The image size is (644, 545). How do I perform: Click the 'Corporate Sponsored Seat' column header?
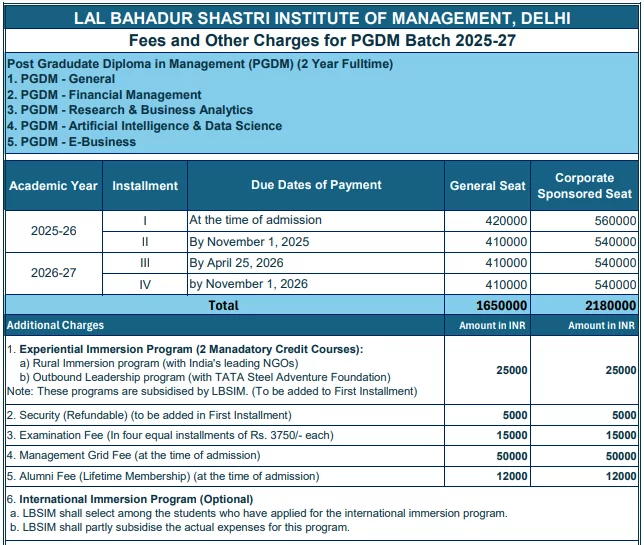point(585,185)
